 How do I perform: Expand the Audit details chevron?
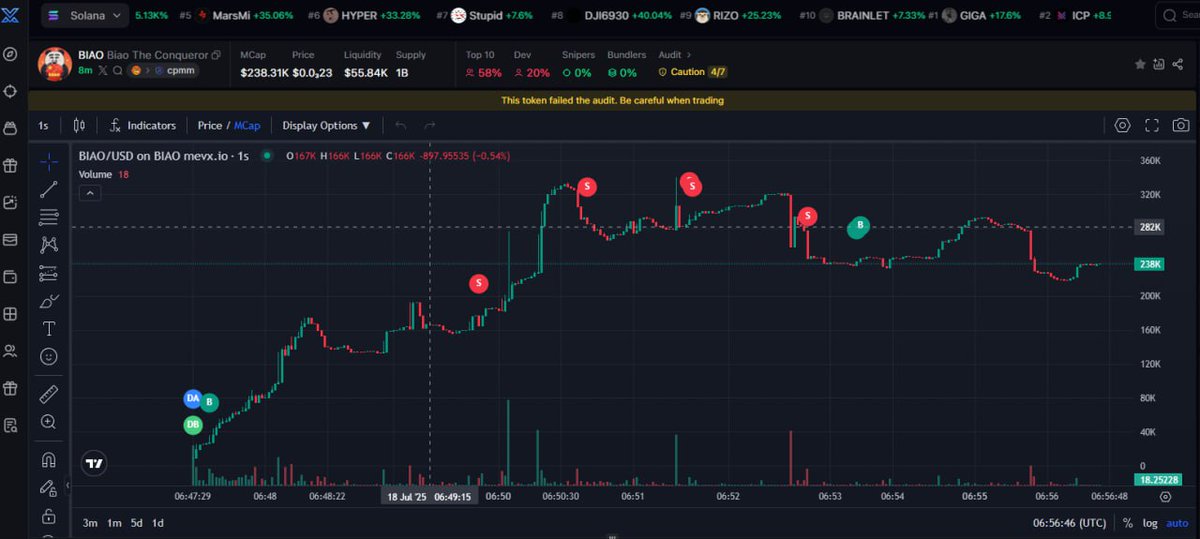point(688,55)
